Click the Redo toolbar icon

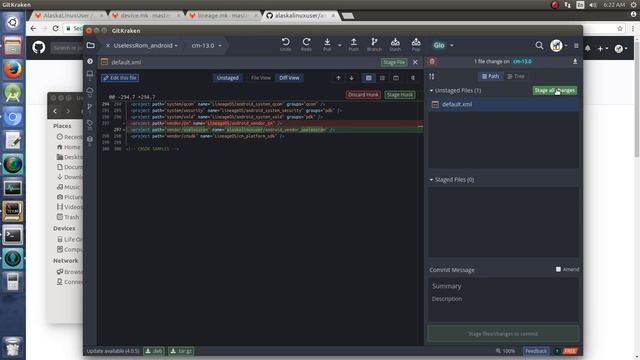coord(306,44)
